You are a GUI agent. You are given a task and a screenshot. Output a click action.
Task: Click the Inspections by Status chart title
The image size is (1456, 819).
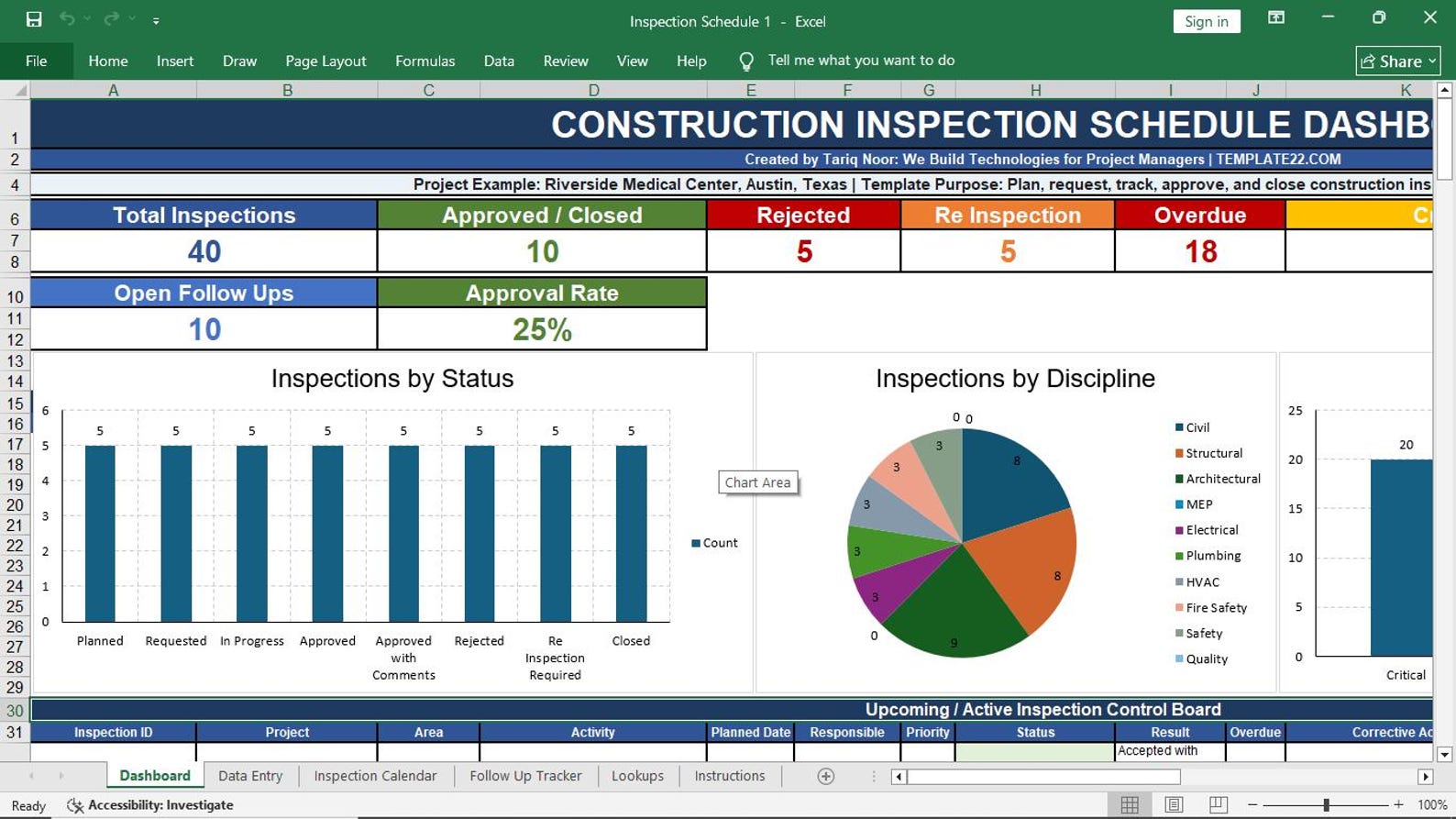392,379
